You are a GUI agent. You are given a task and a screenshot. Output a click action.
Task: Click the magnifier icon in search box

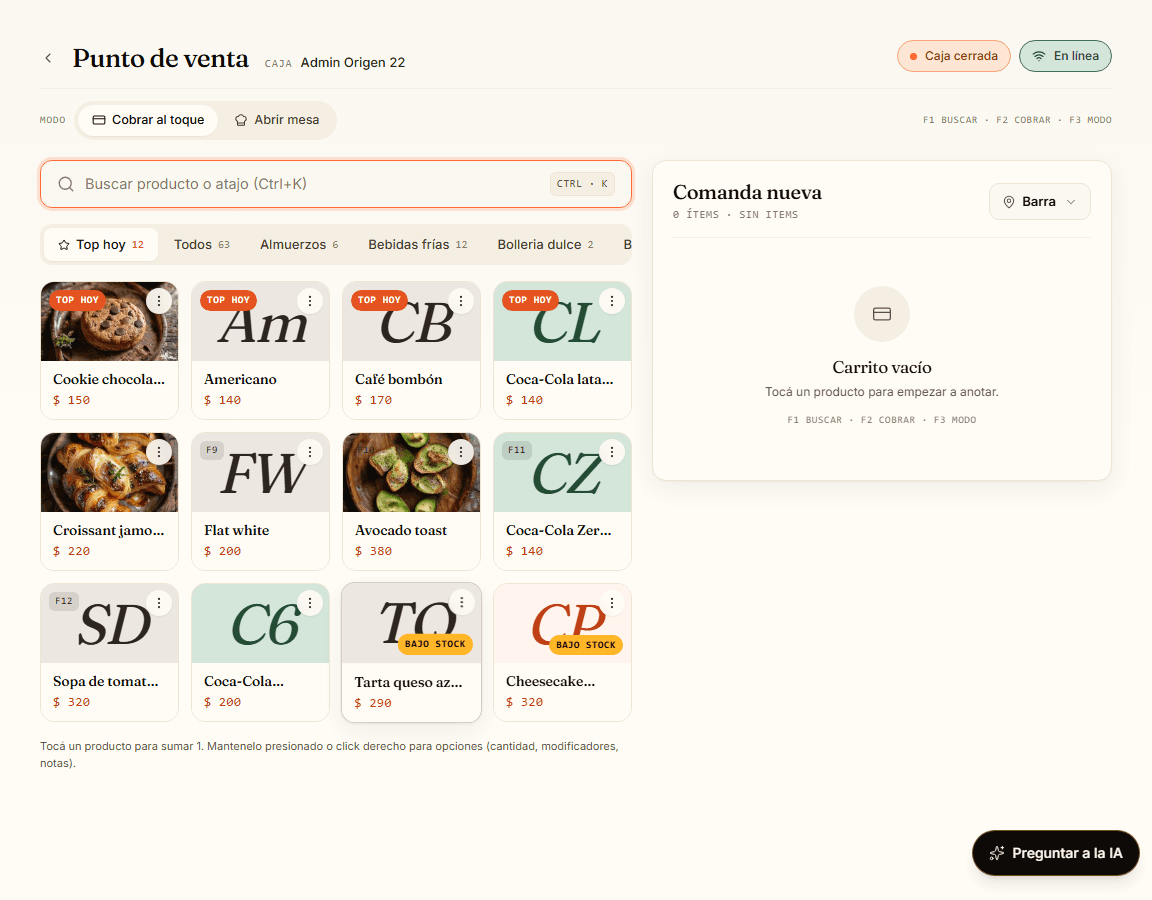point(66,184)
